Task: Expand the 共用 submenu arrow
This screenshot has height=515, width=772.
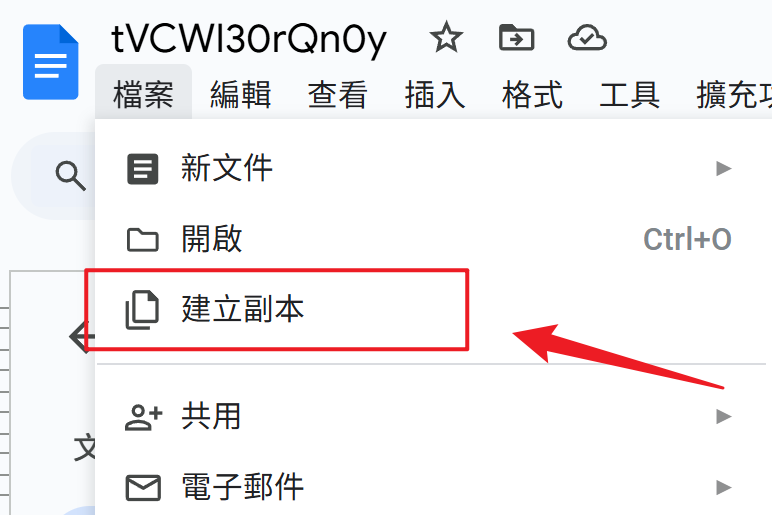Action: coord(723,417)
